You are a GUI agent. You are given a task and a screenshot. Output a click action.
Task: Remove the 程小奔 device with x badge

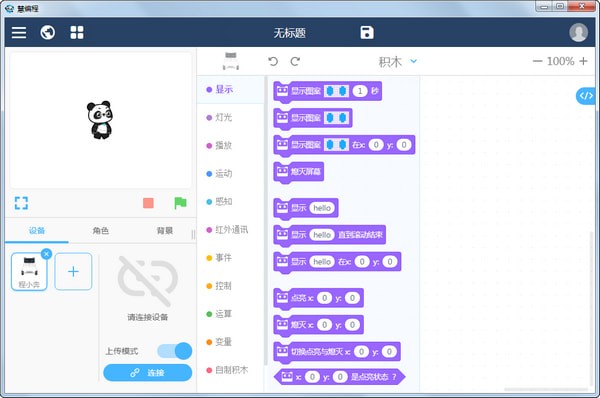click(46, 254)
